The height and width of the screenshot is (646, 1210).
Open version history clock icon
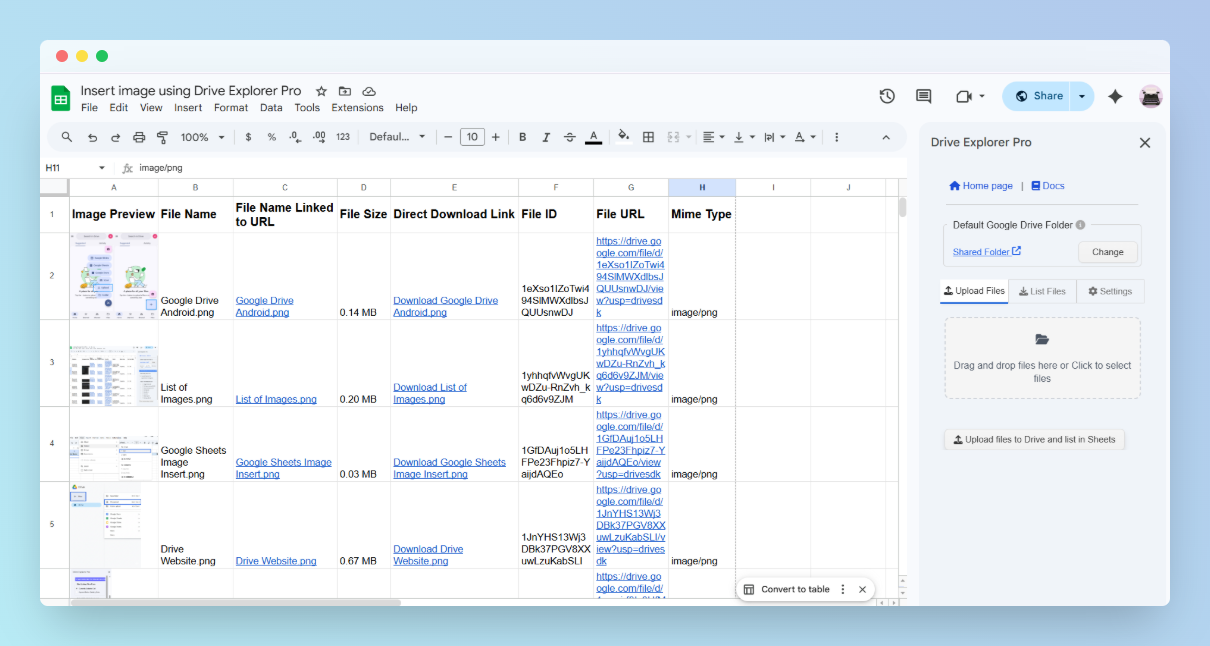click(887, 96)
